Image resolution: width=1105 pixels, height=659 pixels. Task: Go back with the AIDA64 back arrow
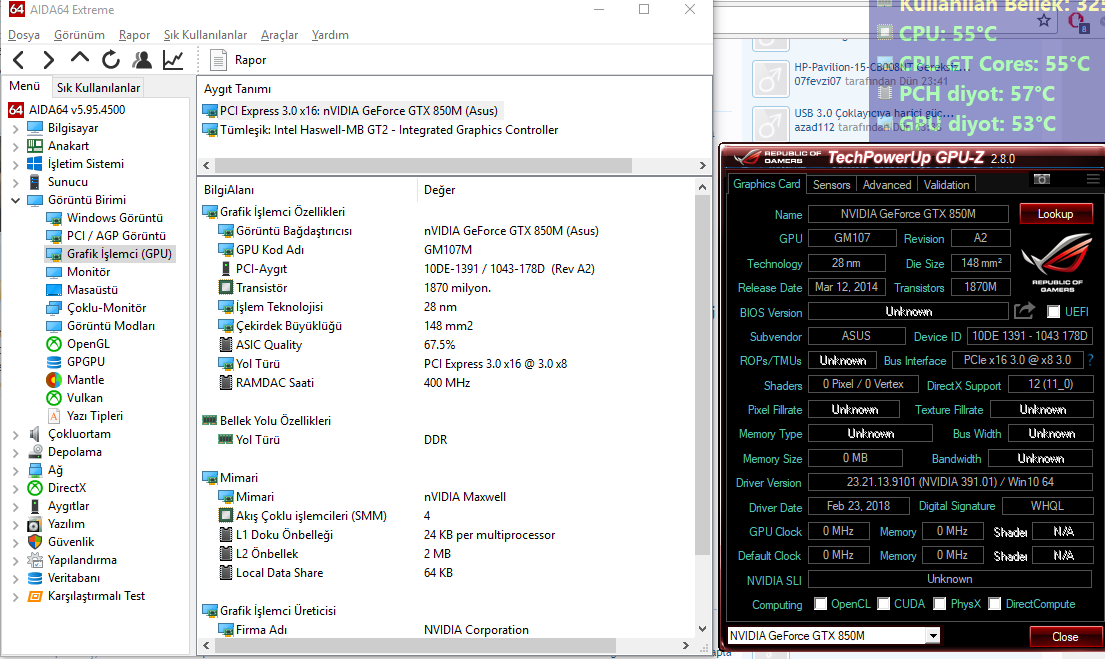19,61
